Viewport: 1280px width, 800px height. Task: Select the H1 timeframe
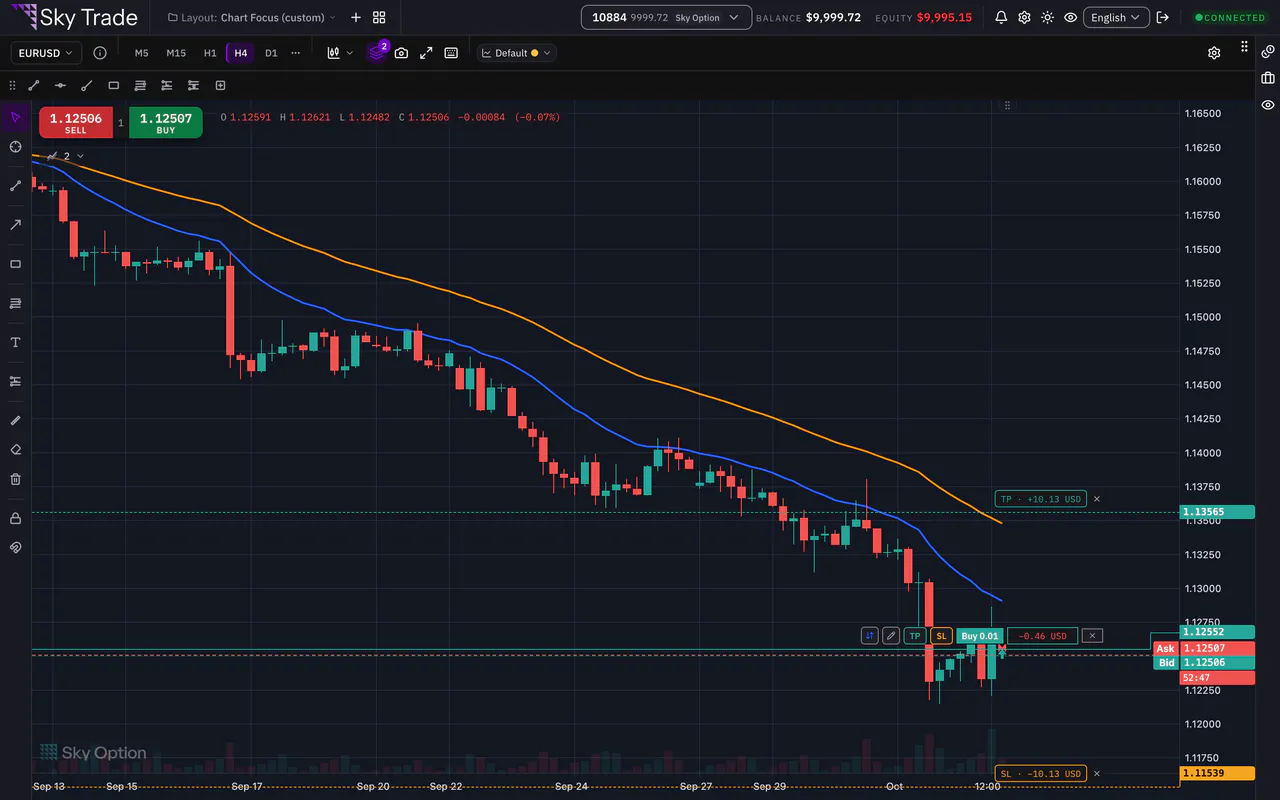tap(210, 53)
